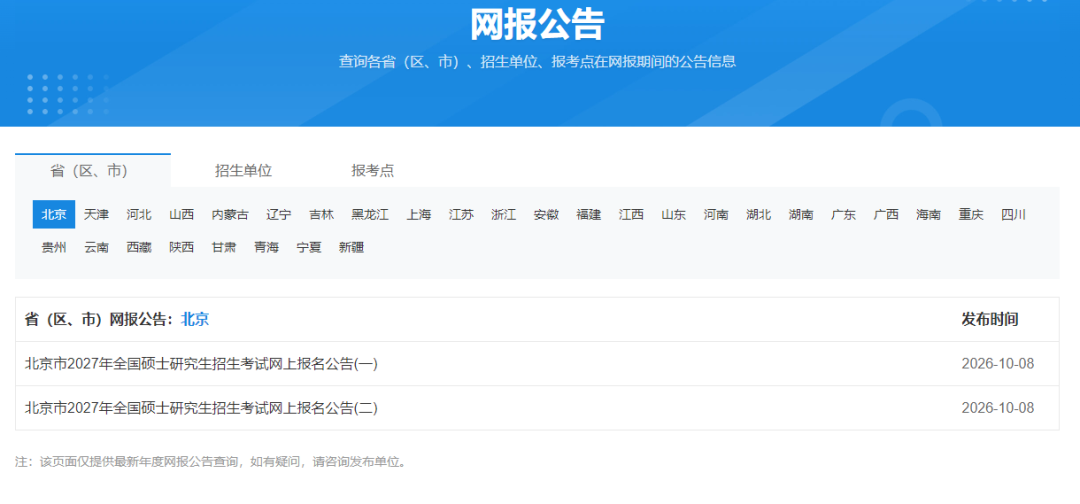Select 宁夏 region

click(309, 248)
